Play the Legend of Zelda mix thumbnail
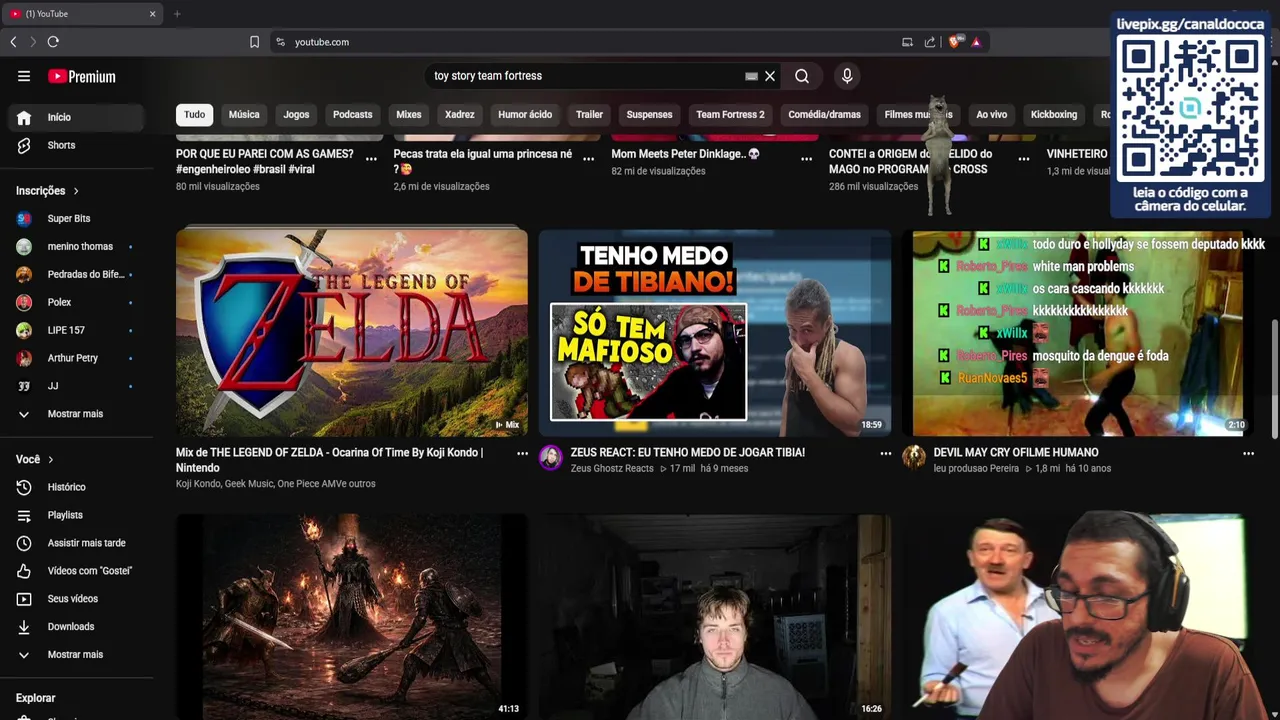The image size is (1280, 720). 352,333
